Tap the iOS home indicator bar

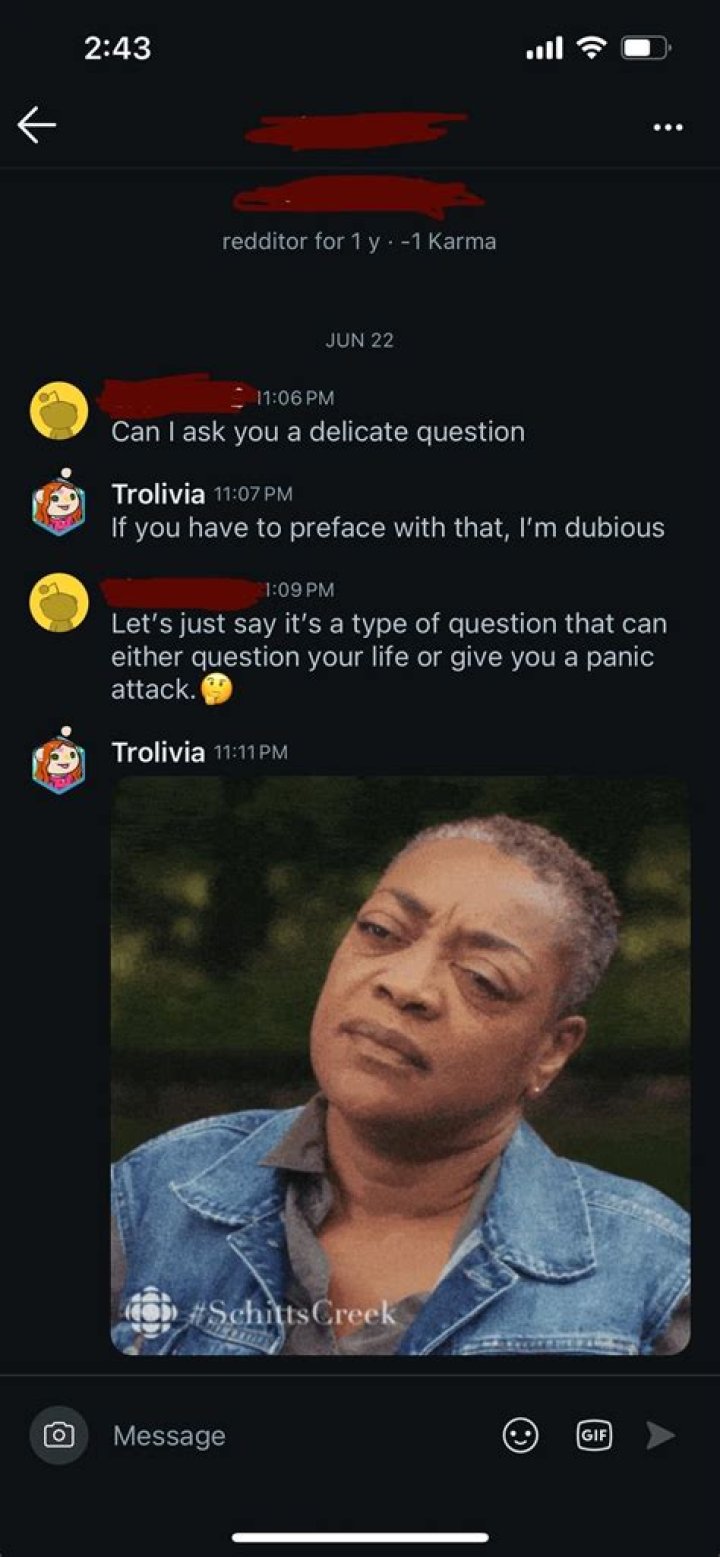pos(360,1537)
